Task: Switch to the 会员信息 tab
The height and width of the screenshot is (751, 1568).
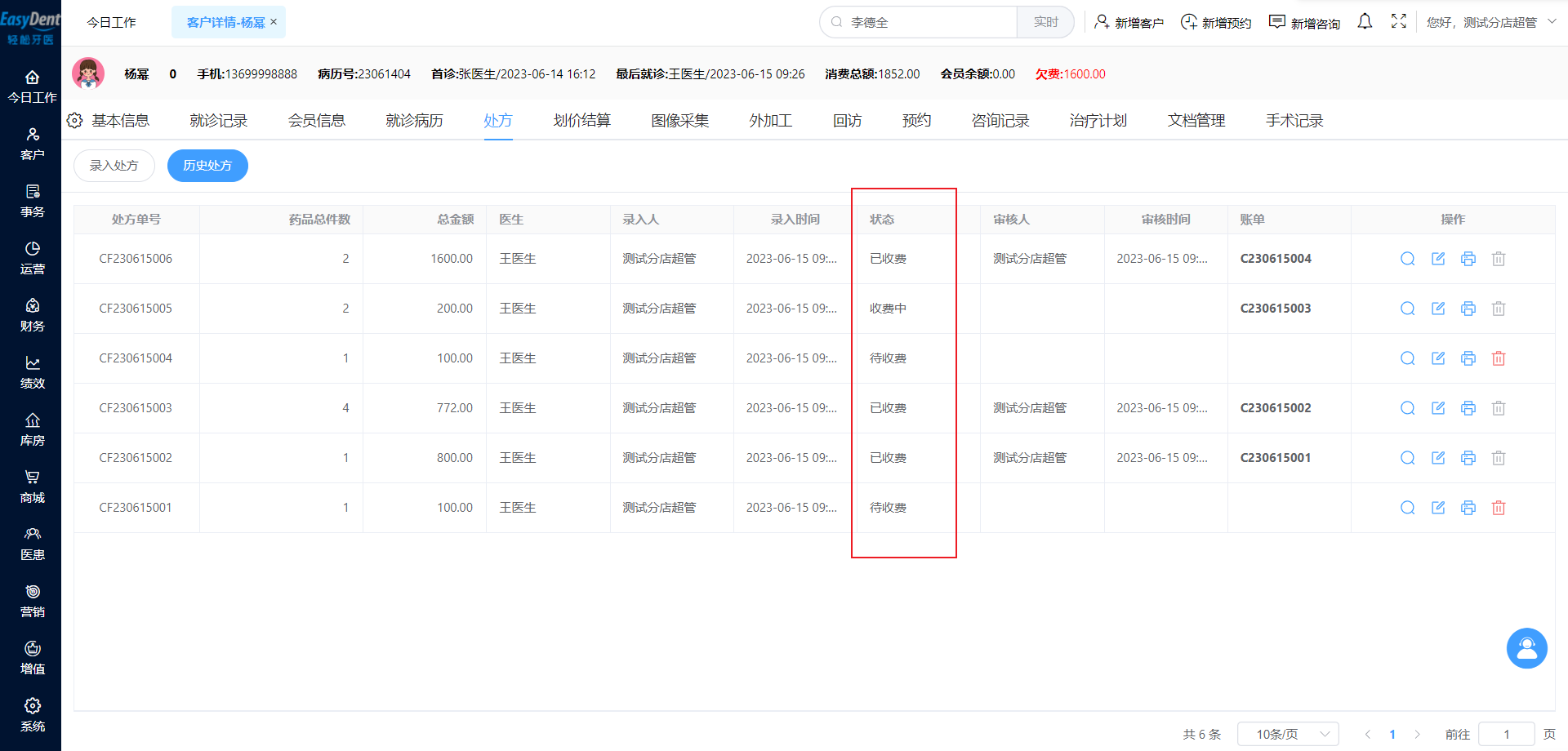Action: 316,121
